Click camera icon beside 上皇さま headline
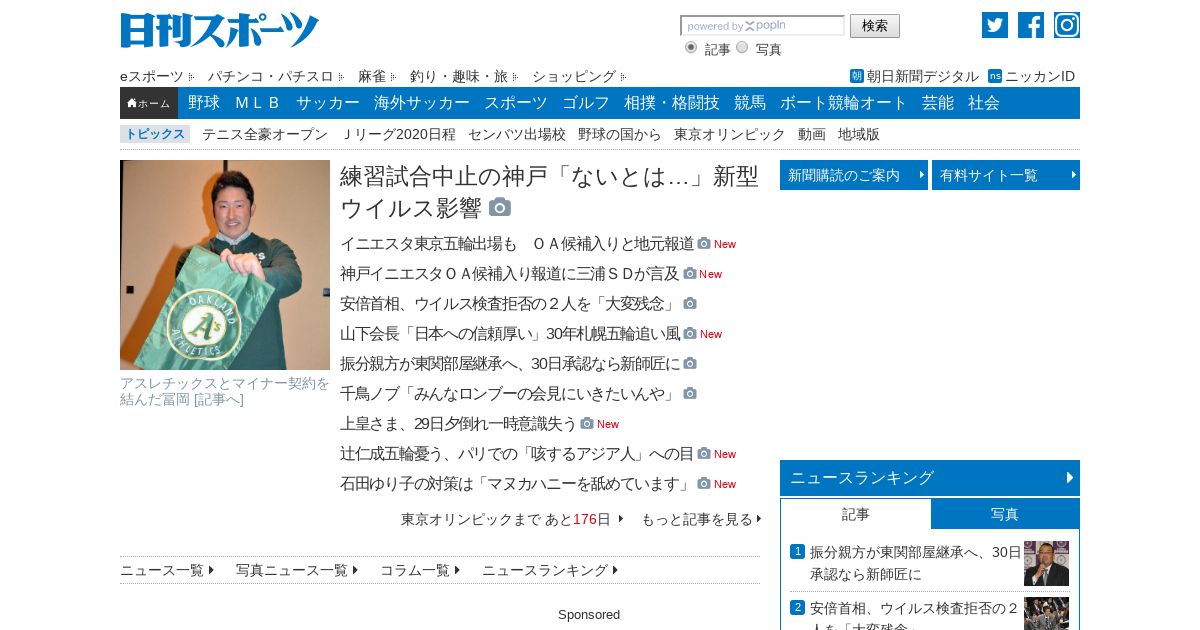The image size is (1200, 630). point(587,423)
